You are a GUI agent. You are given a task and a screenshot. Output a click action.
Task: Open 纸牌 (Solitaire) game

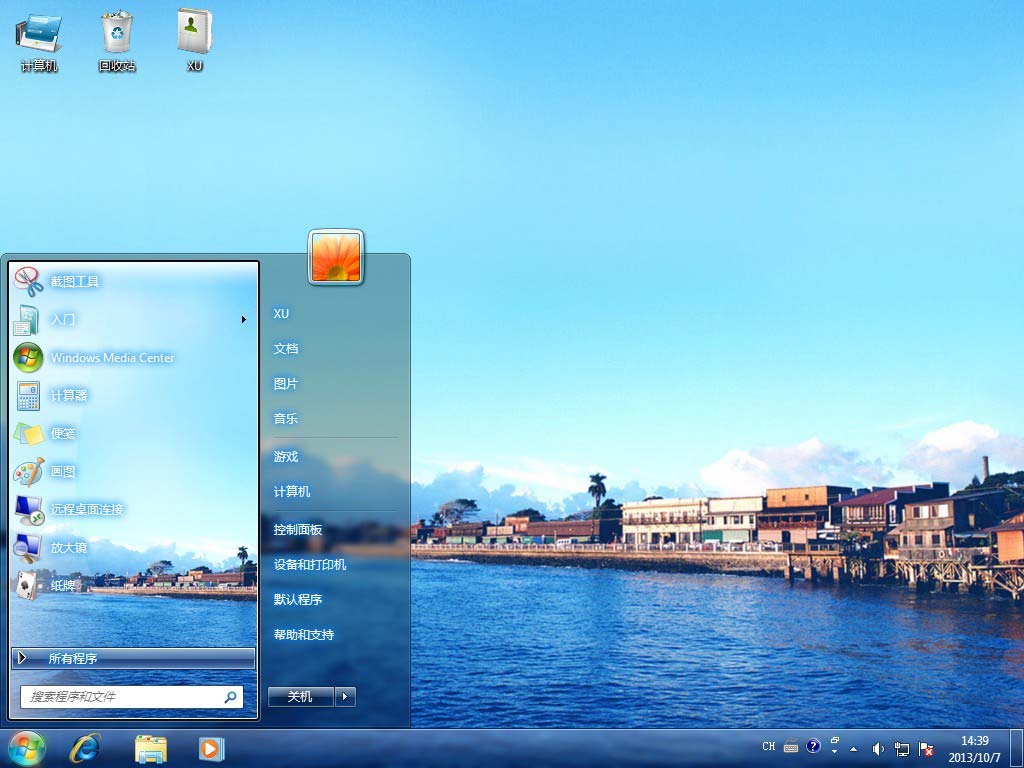tap(63, 586)
